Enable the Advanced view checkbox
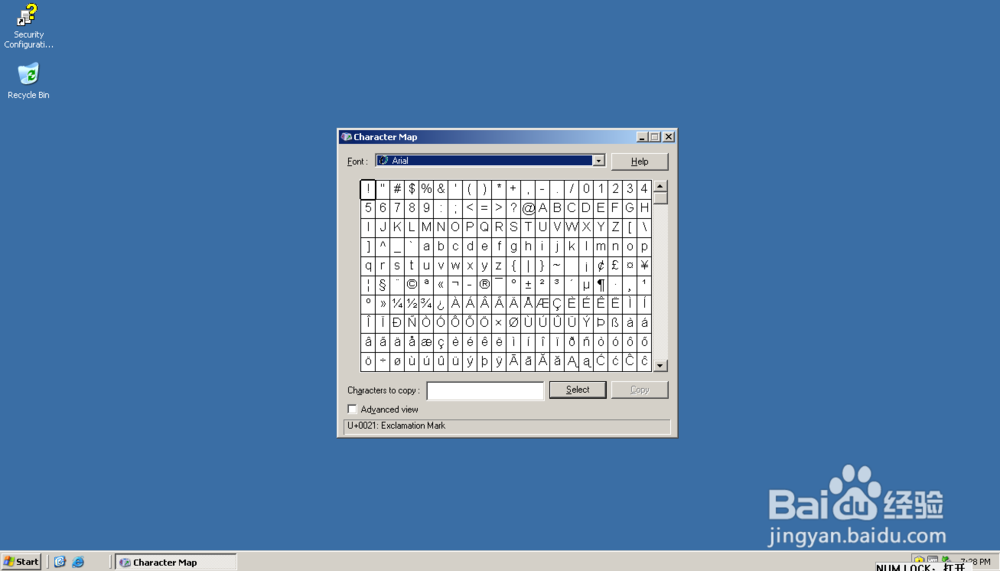Screen dimensions: 1000x571 [352, 409]
